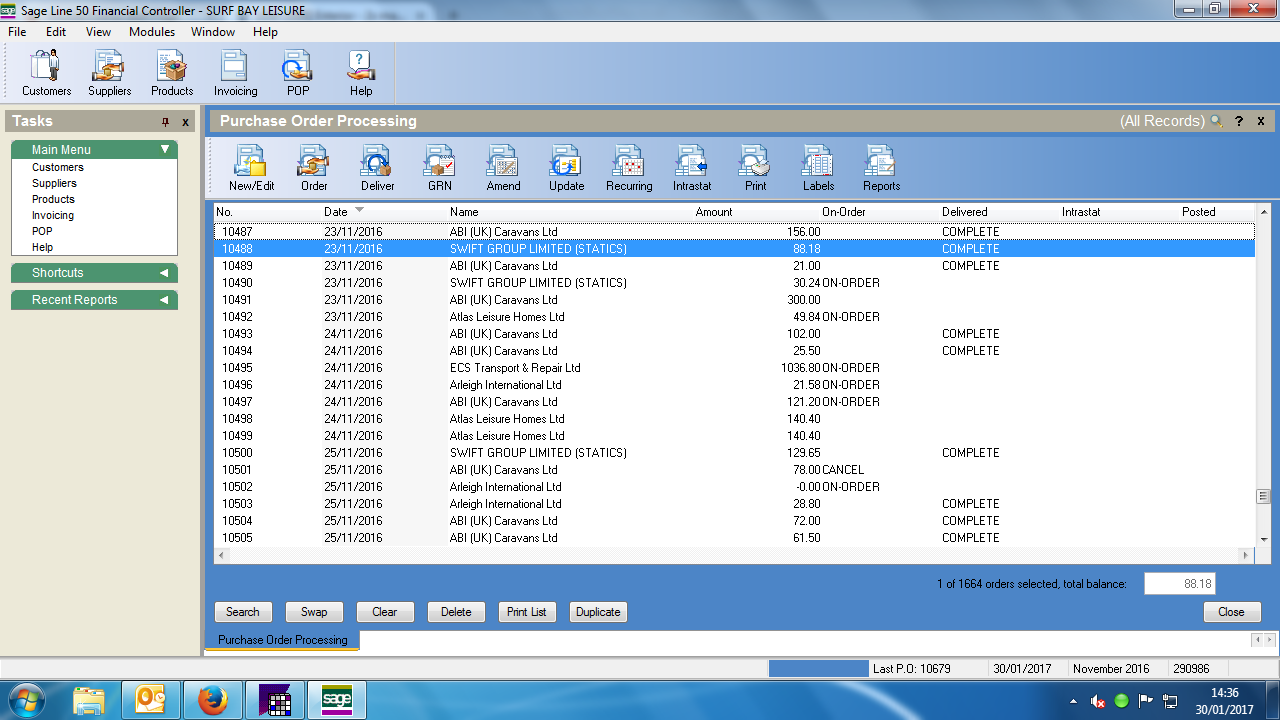Image resolution: width=1280 pixels, height=720 pixels.
Task: Open Firefox from the Windows taskbar
Action: click(212, 700)
